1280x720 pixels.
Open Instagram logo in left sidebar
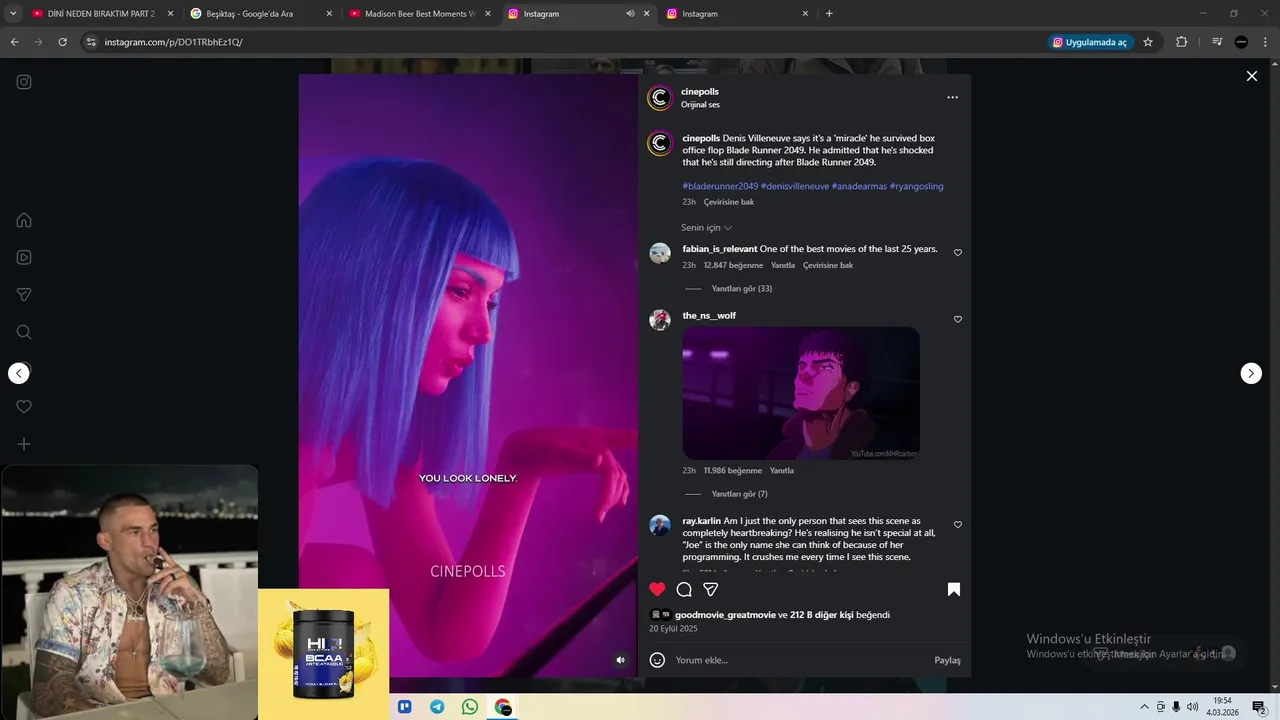click(x=24, y=82)
